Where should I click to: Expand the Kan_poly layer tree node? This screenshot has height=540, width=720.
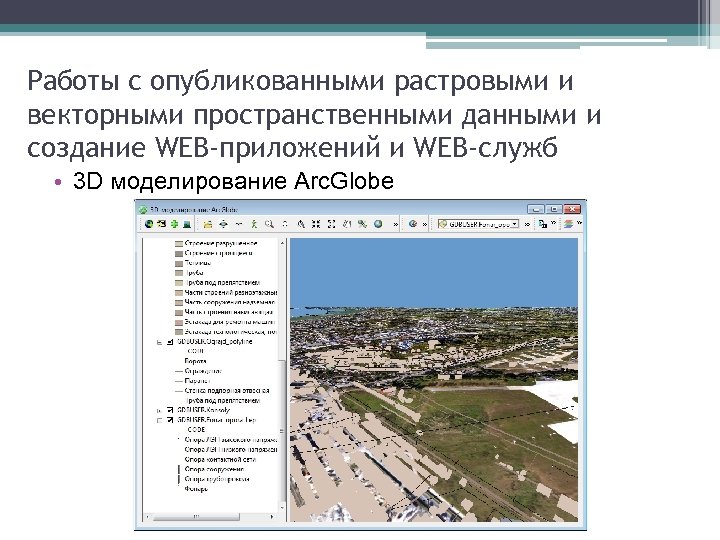point(159,411)
